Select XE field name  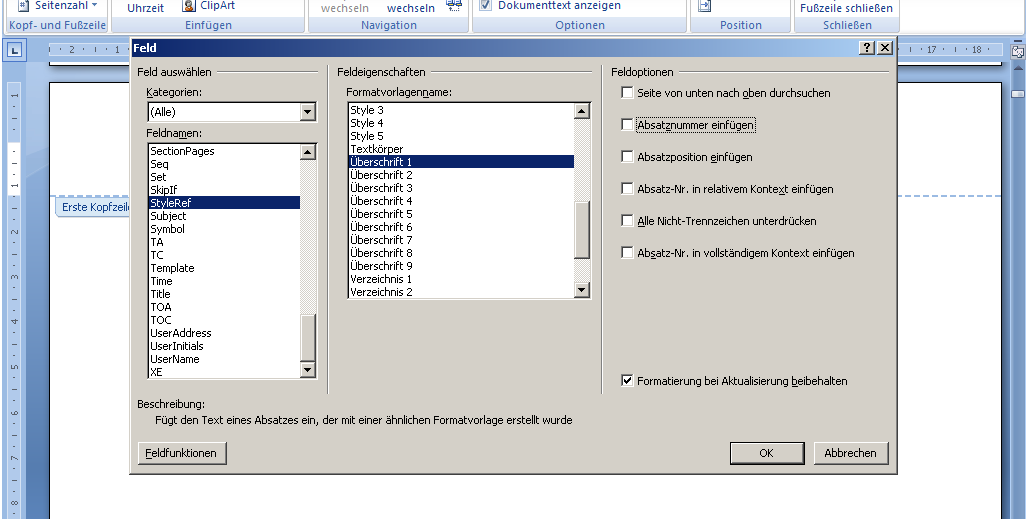click(224, 372)
